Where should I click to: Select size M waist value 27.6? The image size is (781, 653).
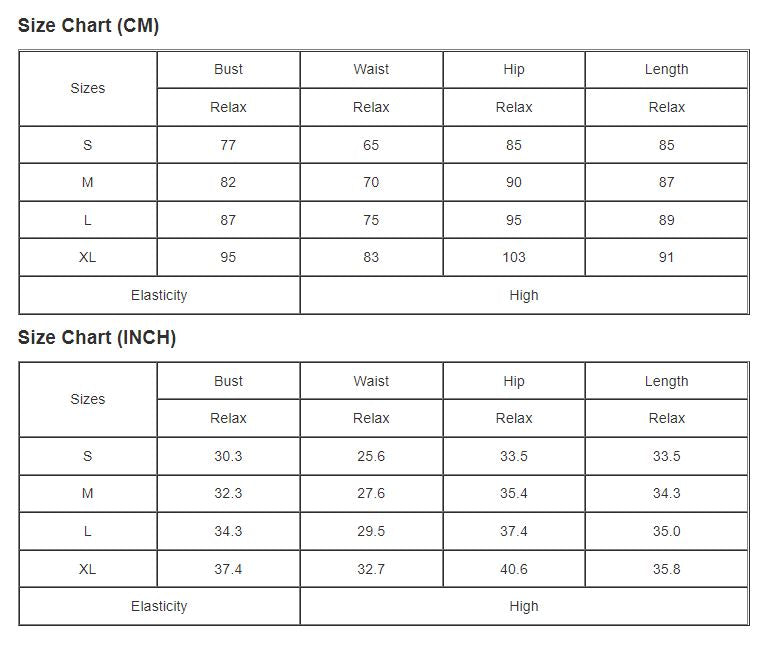pyautogui.click(x=371, y=493)
